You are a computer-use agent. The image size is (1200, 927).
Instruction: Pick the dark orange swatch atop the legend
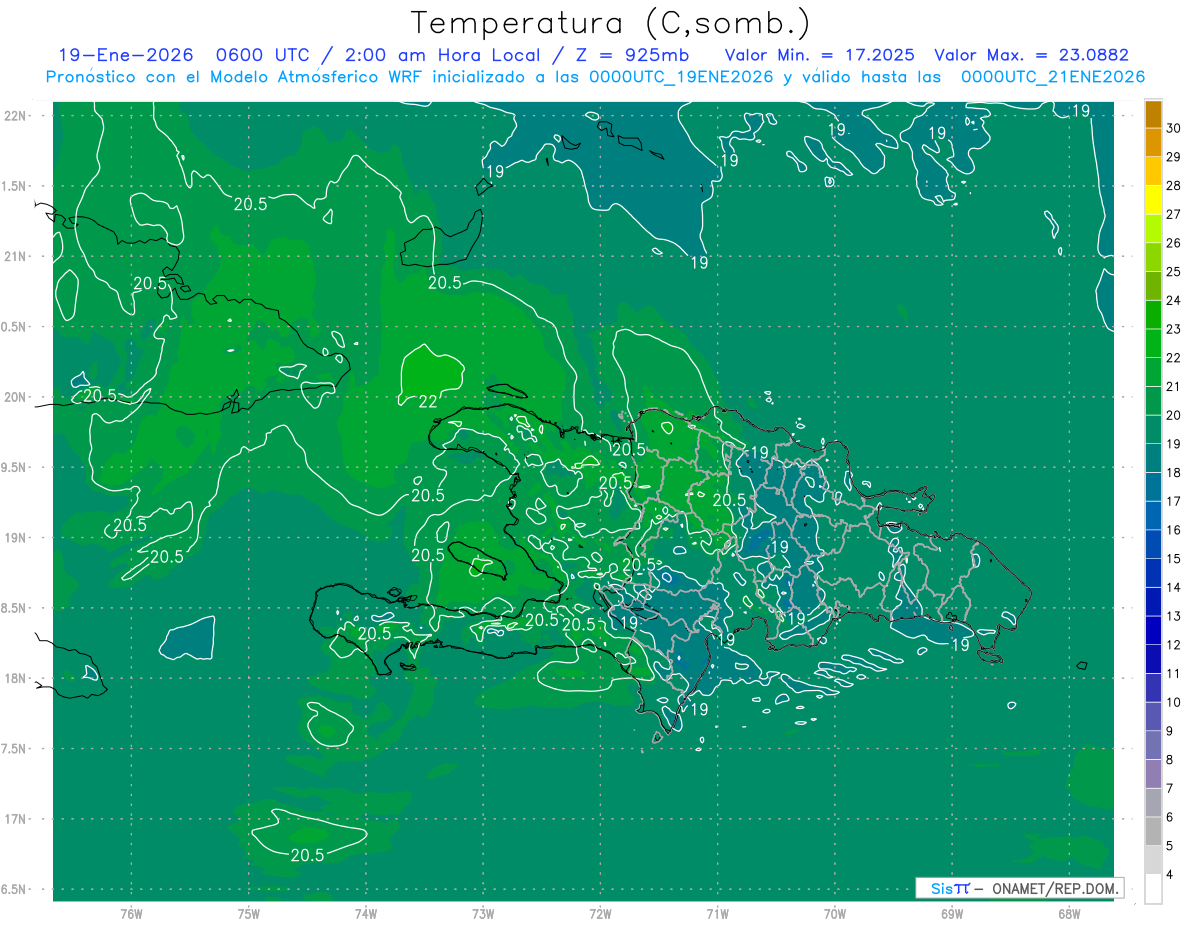pyautogui.click(x=1153, y=113)
